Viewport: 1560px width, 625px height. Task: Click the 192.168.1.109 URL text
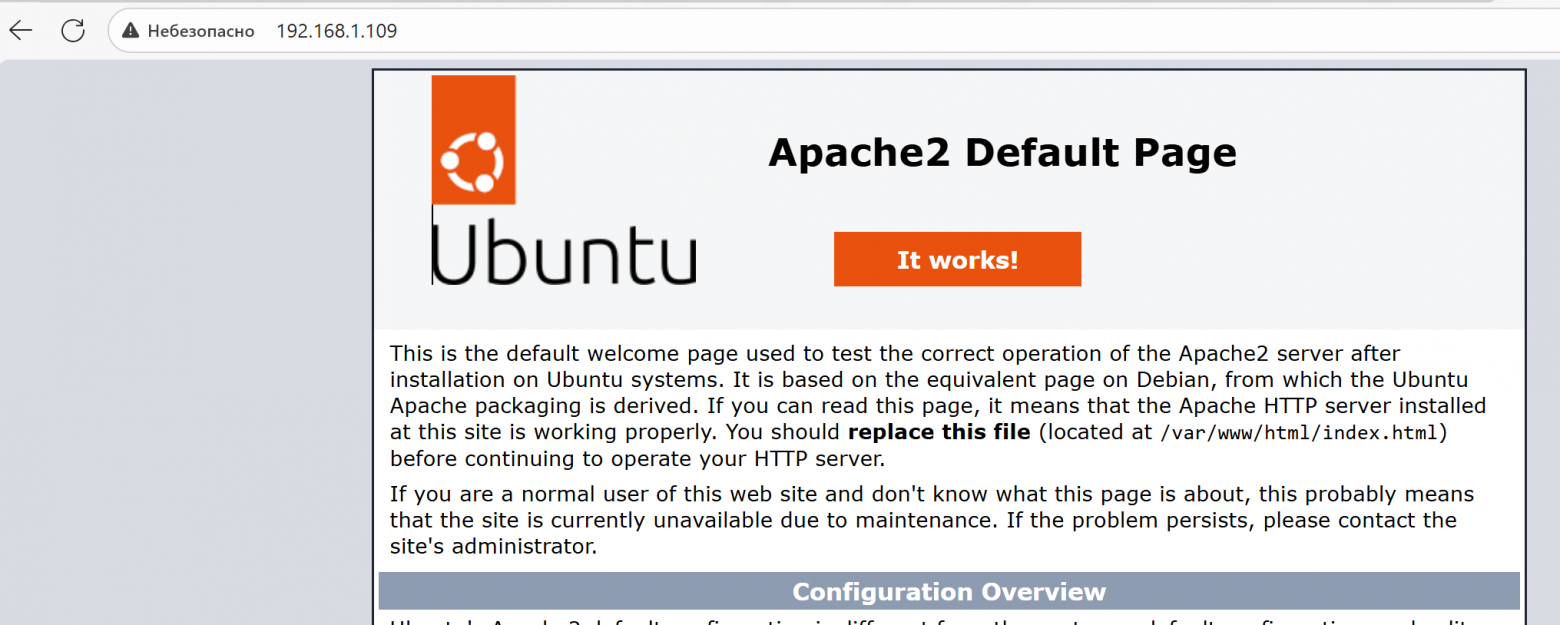pyautogui.click(x=336, y=31)
